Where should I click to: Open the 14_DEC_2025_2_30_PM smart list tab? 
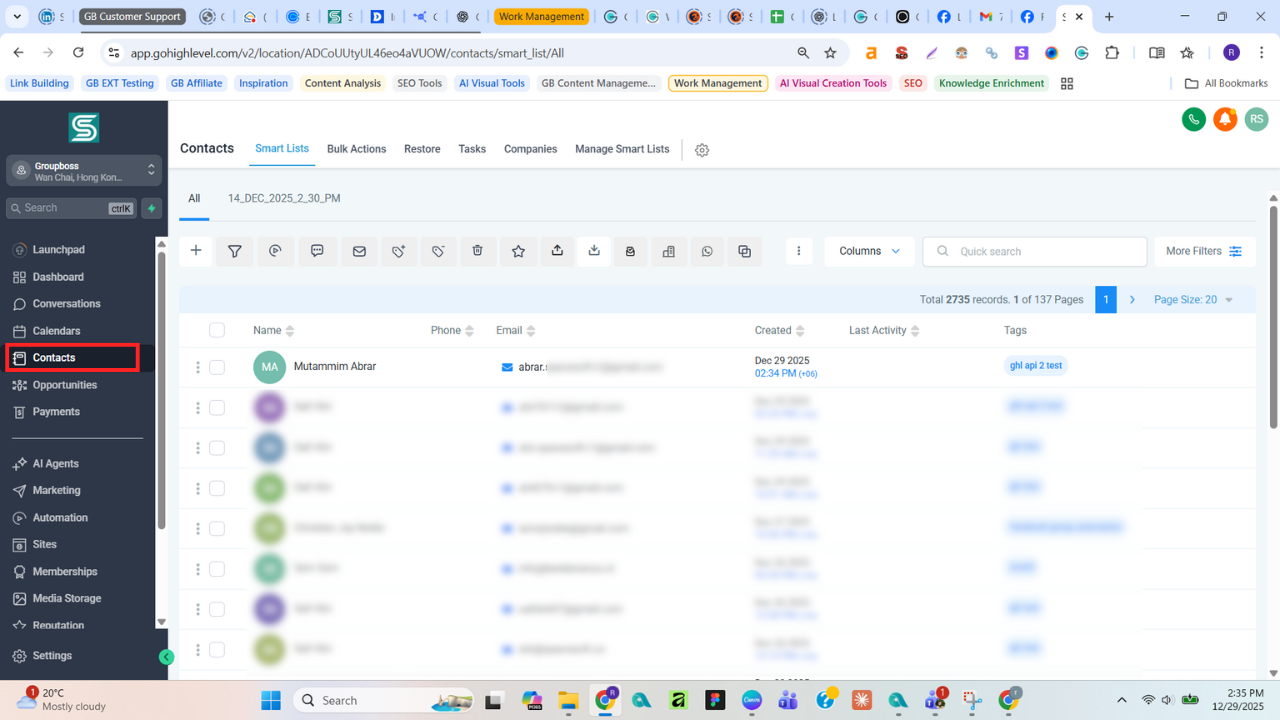tap(284, 199)
